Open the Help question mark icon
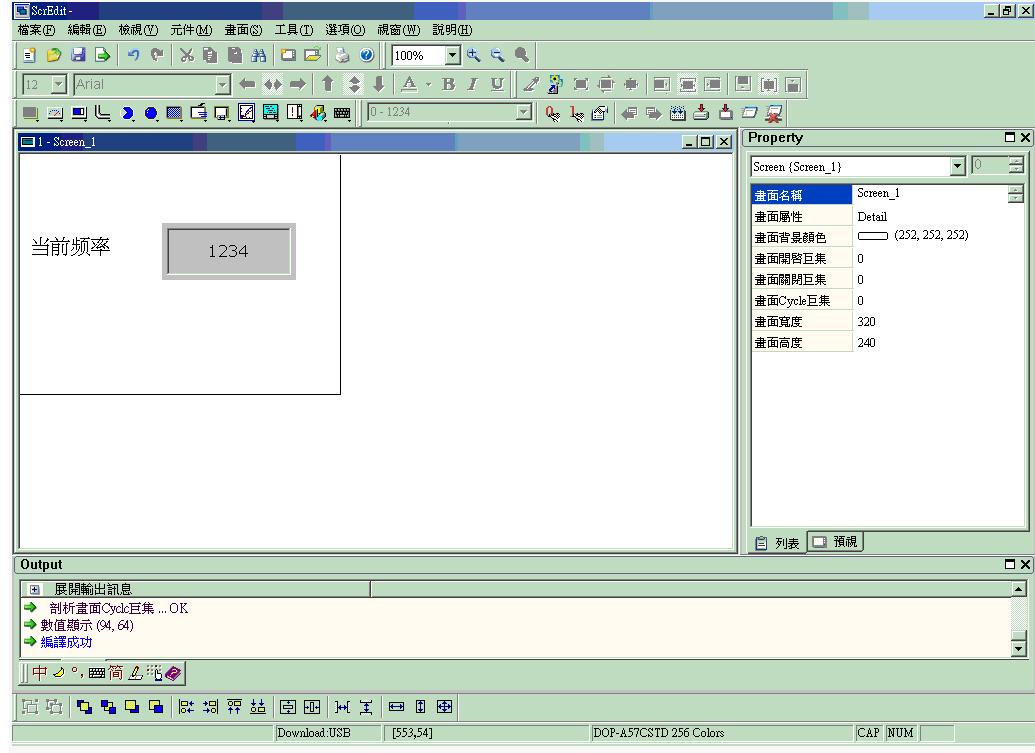 [366, 56]
